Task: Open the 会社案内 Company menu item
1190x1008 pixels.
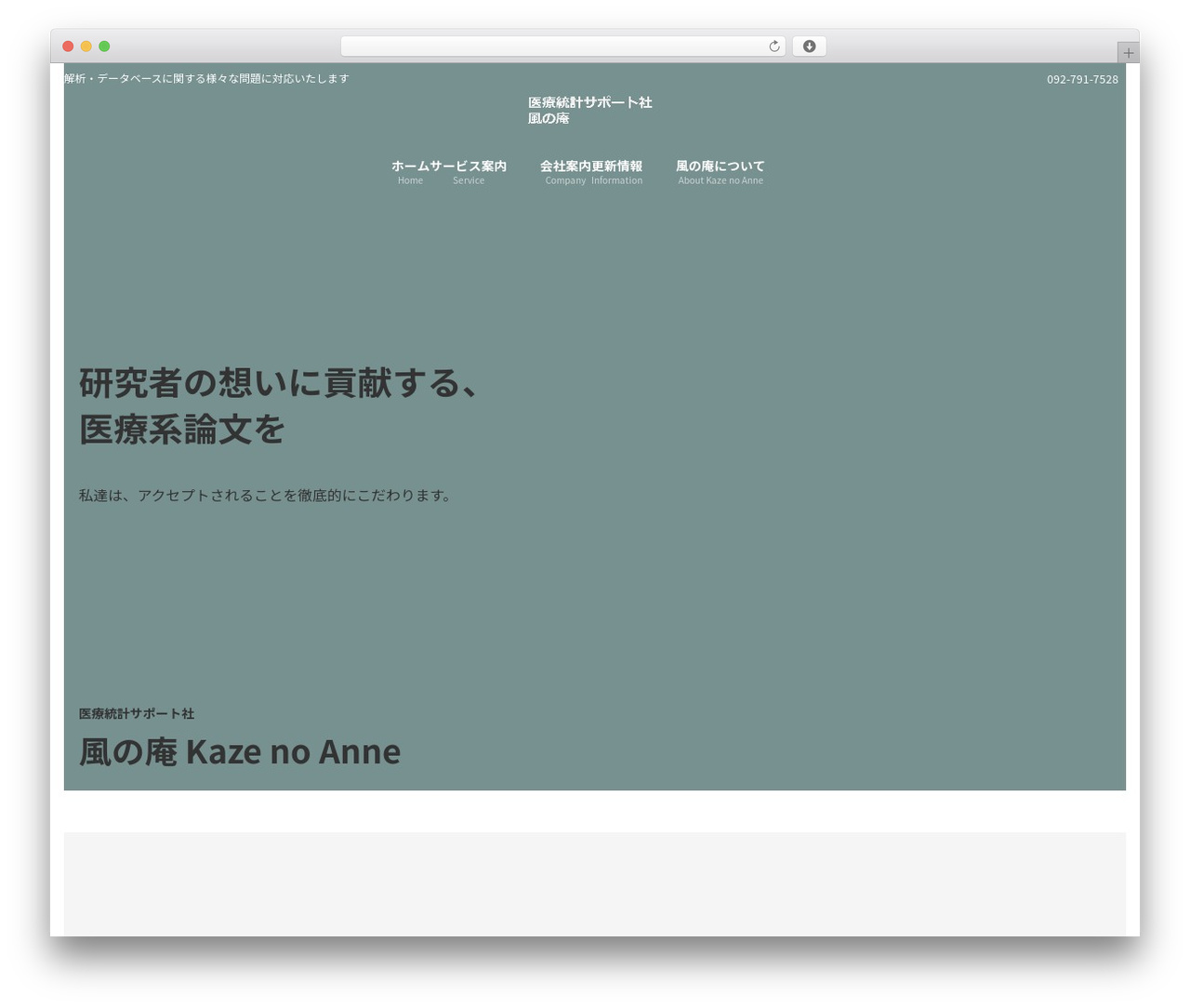Action: [x=565, y=172]
